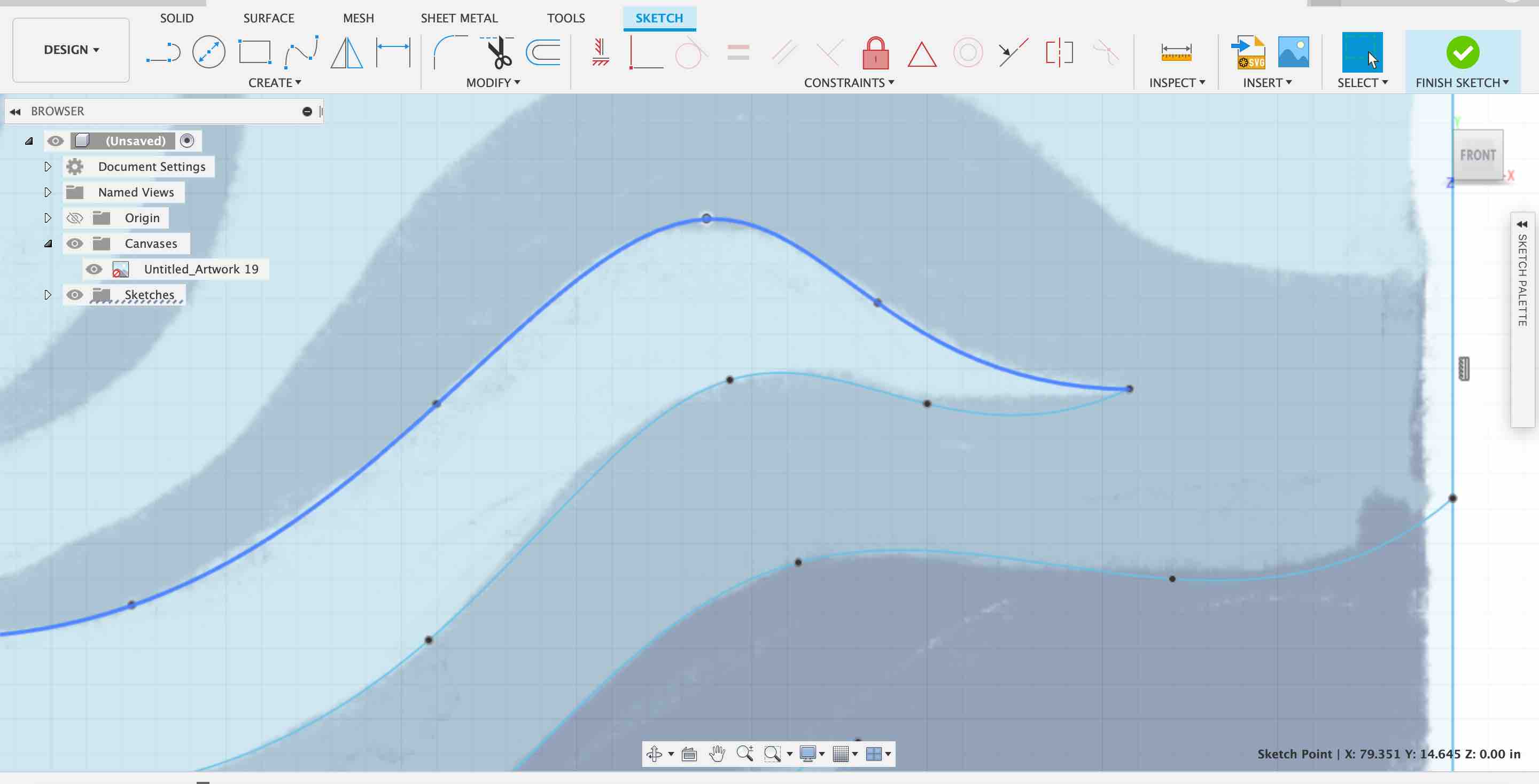Viewport: 1539px width, 784px height.
Task: Click the Select window tool icon
Action: pyautogui.click(x=1362, y=52)
